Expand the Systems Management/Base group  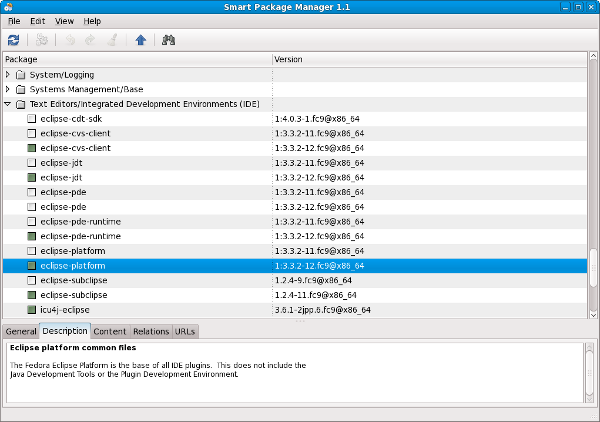pos(8,89)
